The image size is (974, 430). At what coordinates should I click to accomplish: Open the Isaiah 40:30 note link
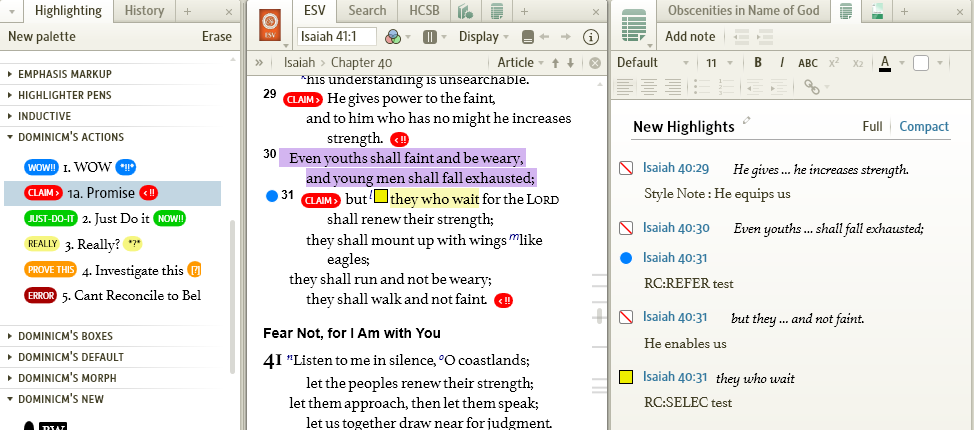tap(676, 228)
